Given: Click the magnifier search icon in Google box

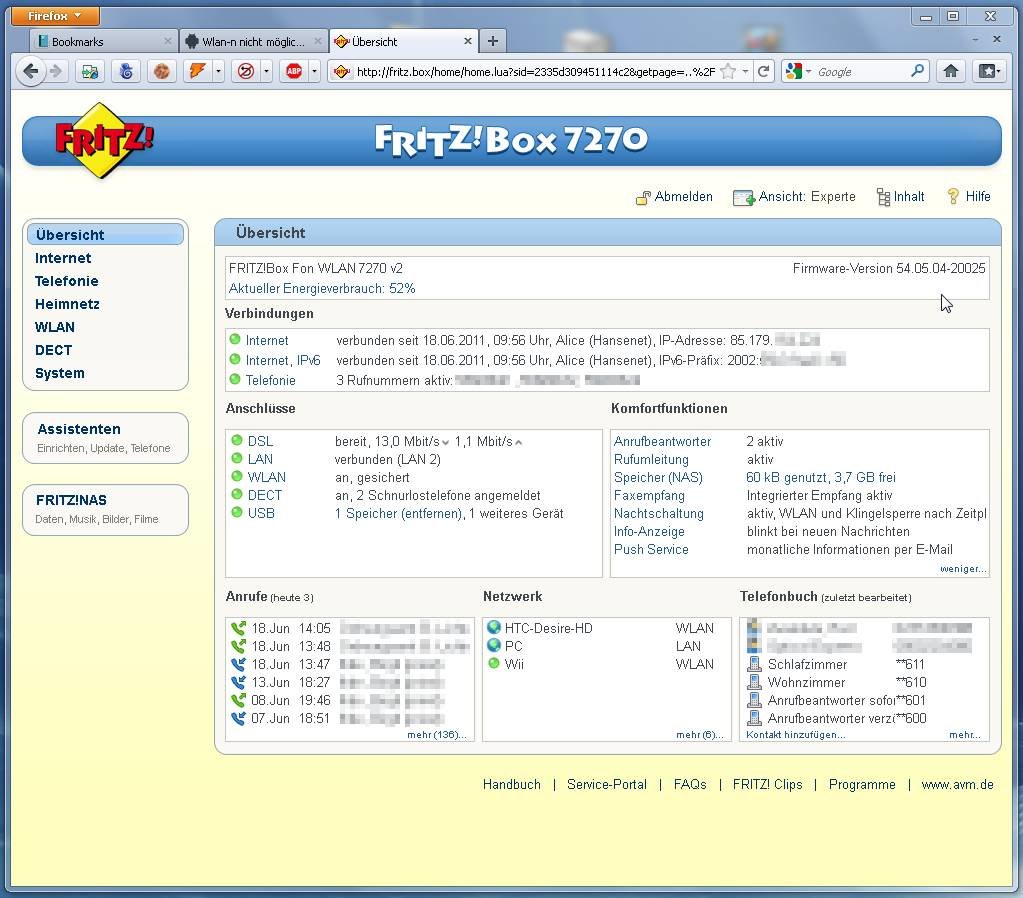Looking at the screenshot, I should (x=917, y=70).
